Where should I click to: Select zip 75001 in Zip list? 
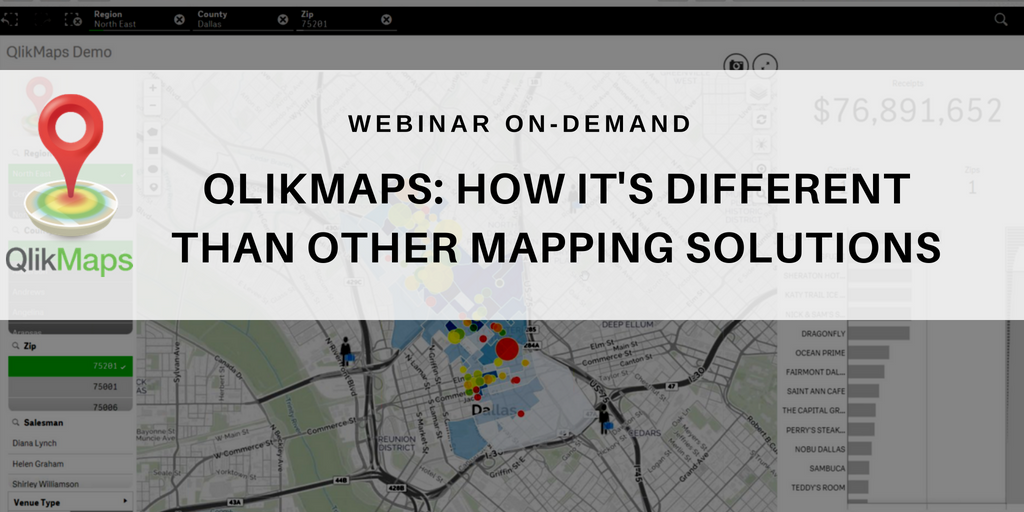tap(71, 387)
